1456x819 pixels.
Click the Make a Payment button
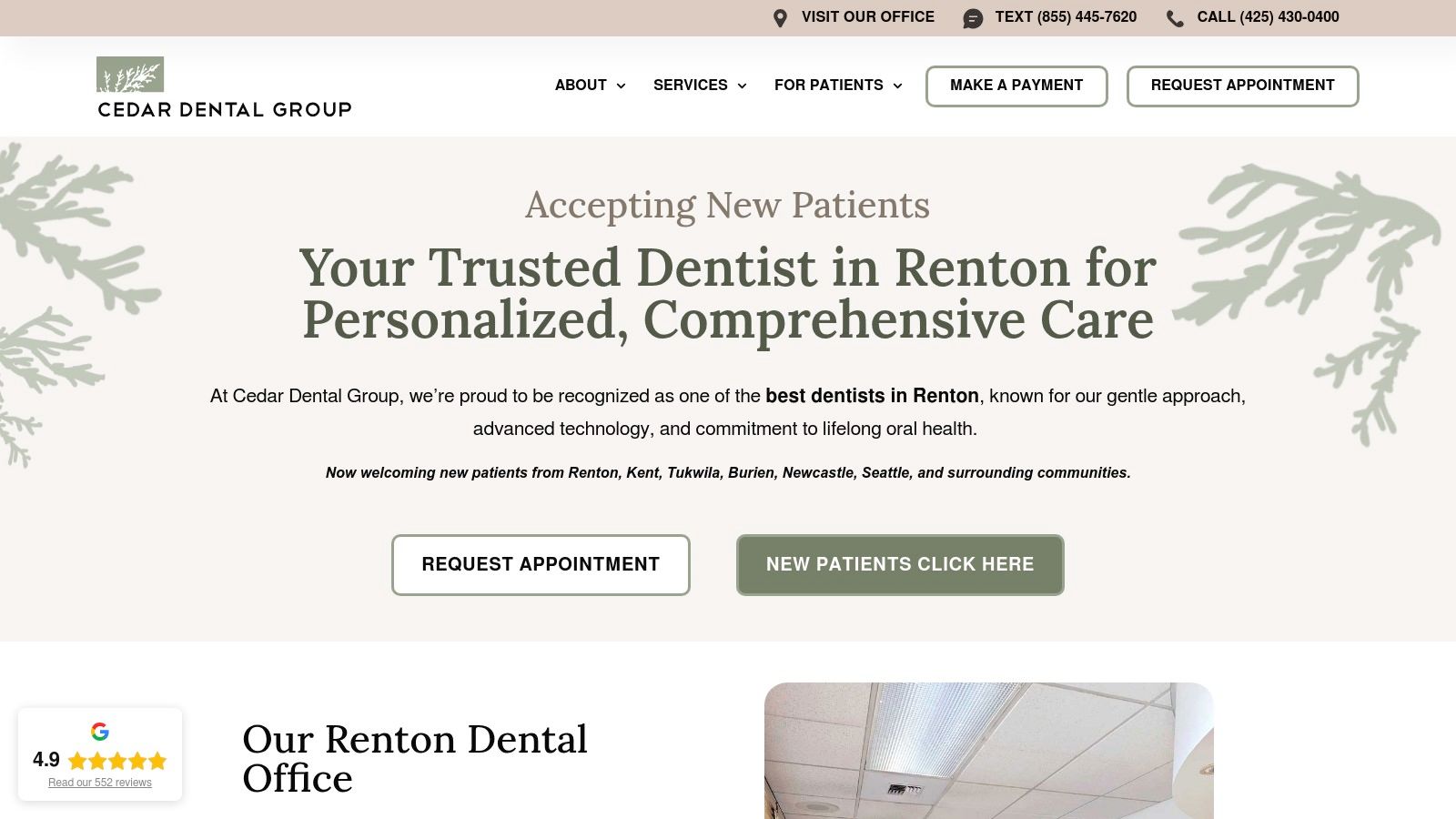click(1016, 86)
